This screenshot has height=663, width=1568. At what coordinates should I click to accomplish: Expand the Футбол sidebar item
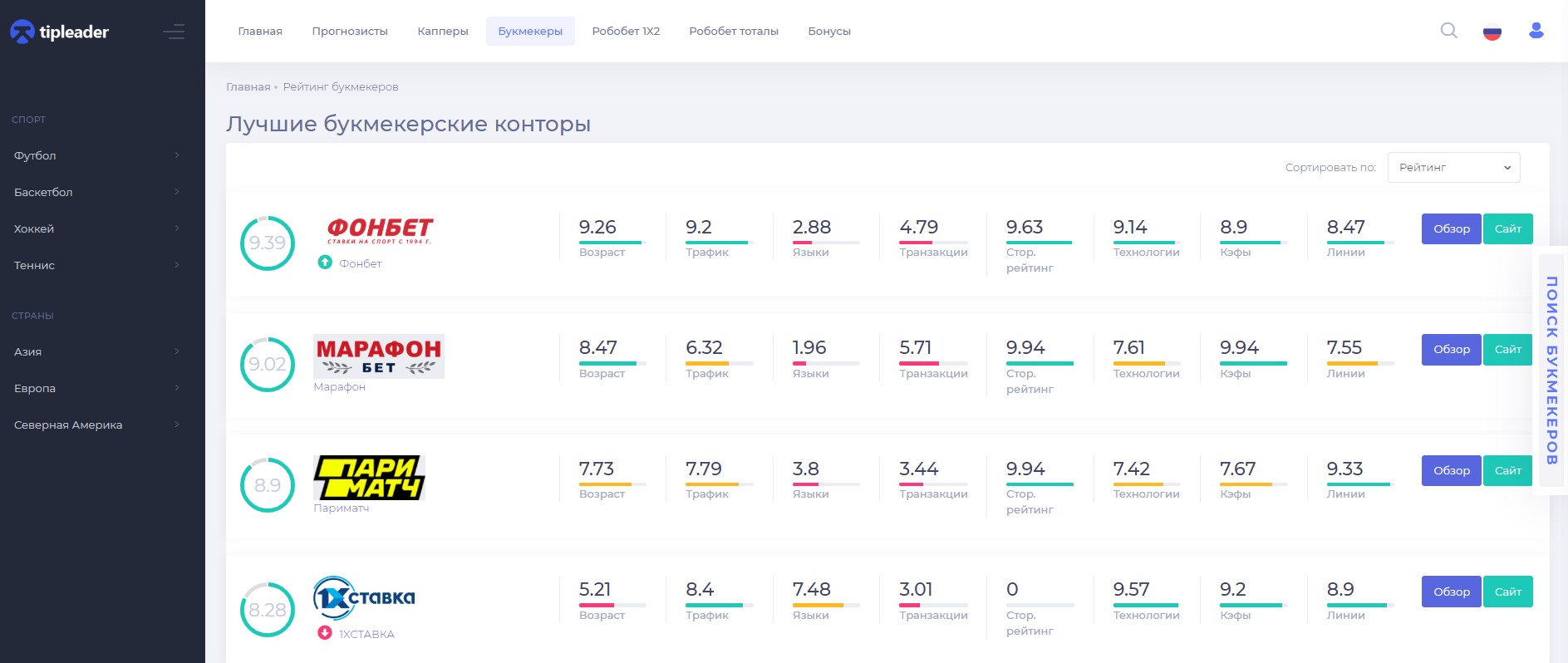tap(96, 155)
